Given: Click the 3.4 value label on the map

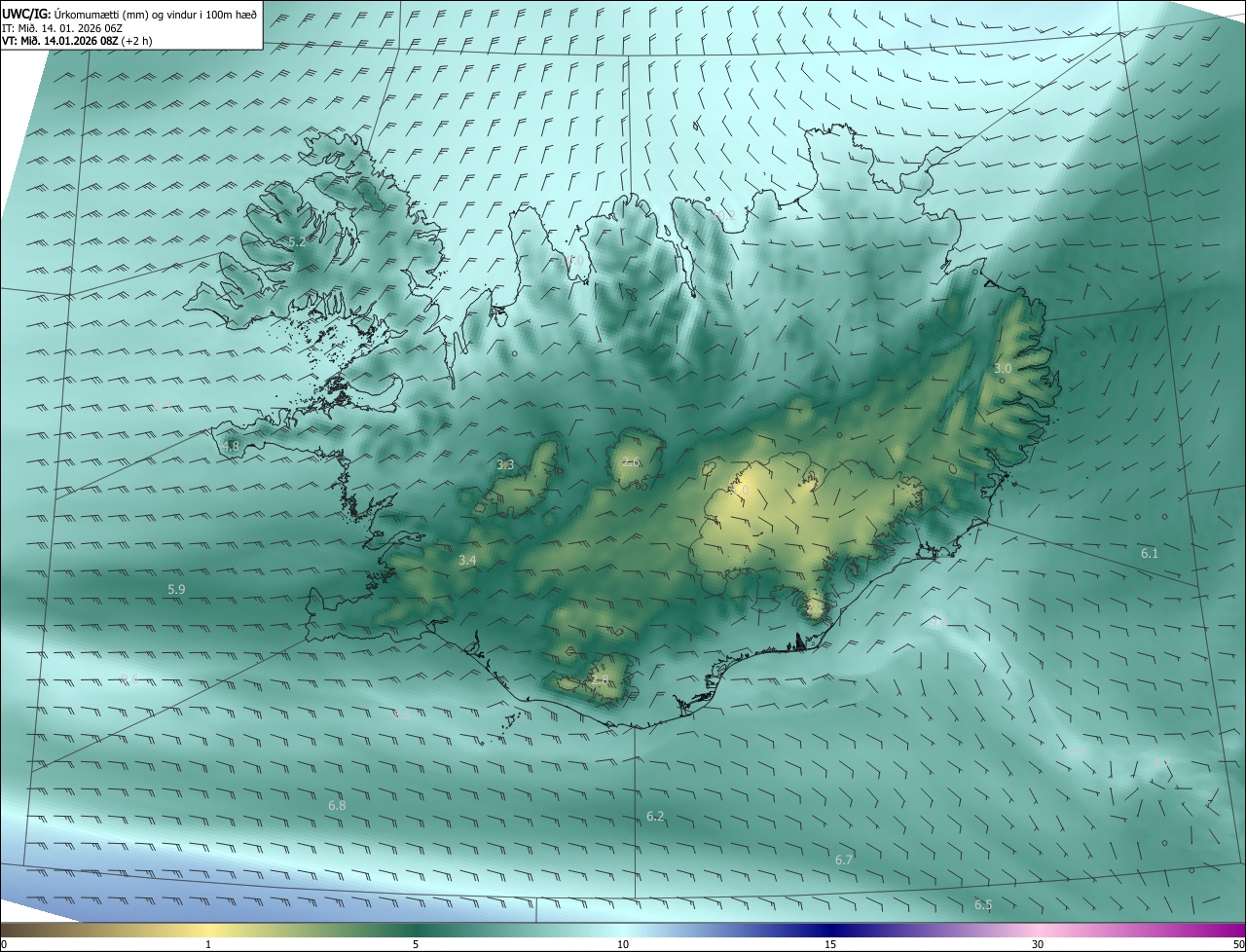Looking at the screenshot, I should point(467,560).
